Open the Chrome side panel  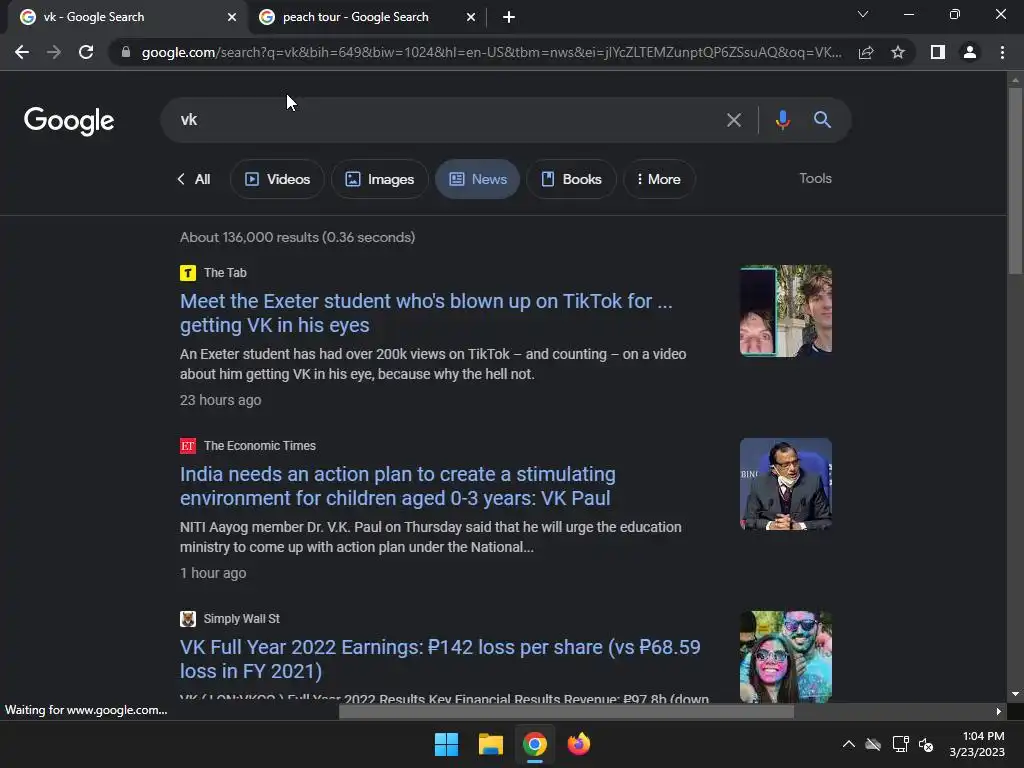pos(938,52)
